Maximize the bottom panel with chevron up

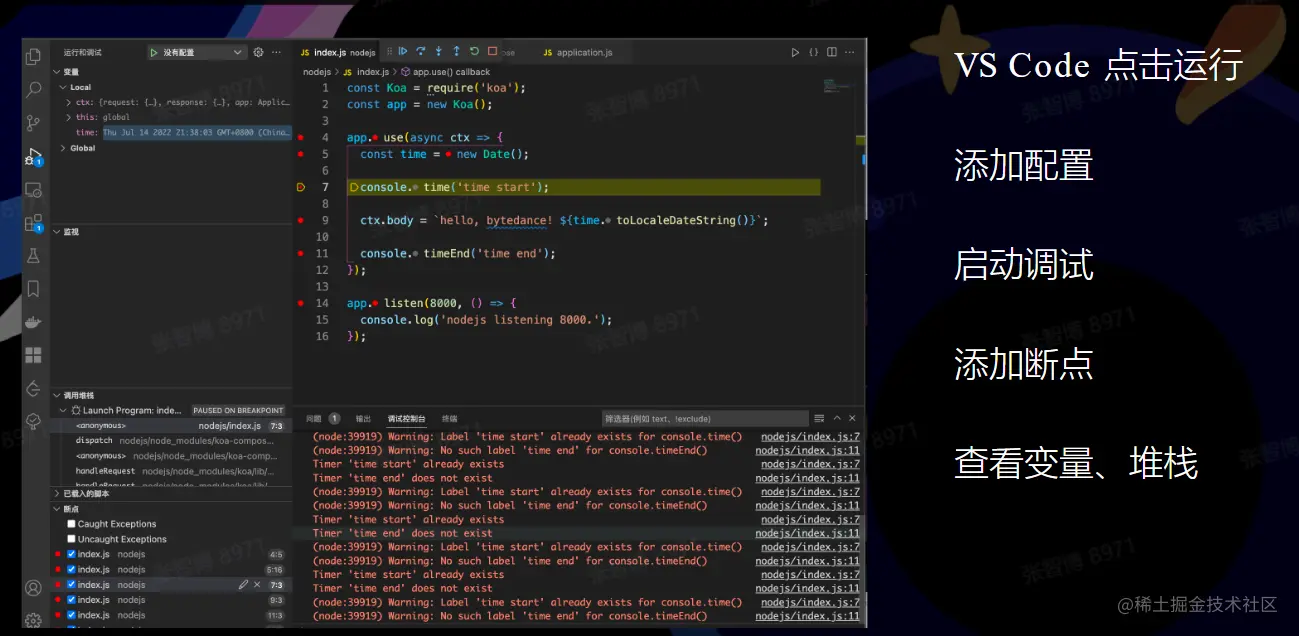[x=838, y=418]
